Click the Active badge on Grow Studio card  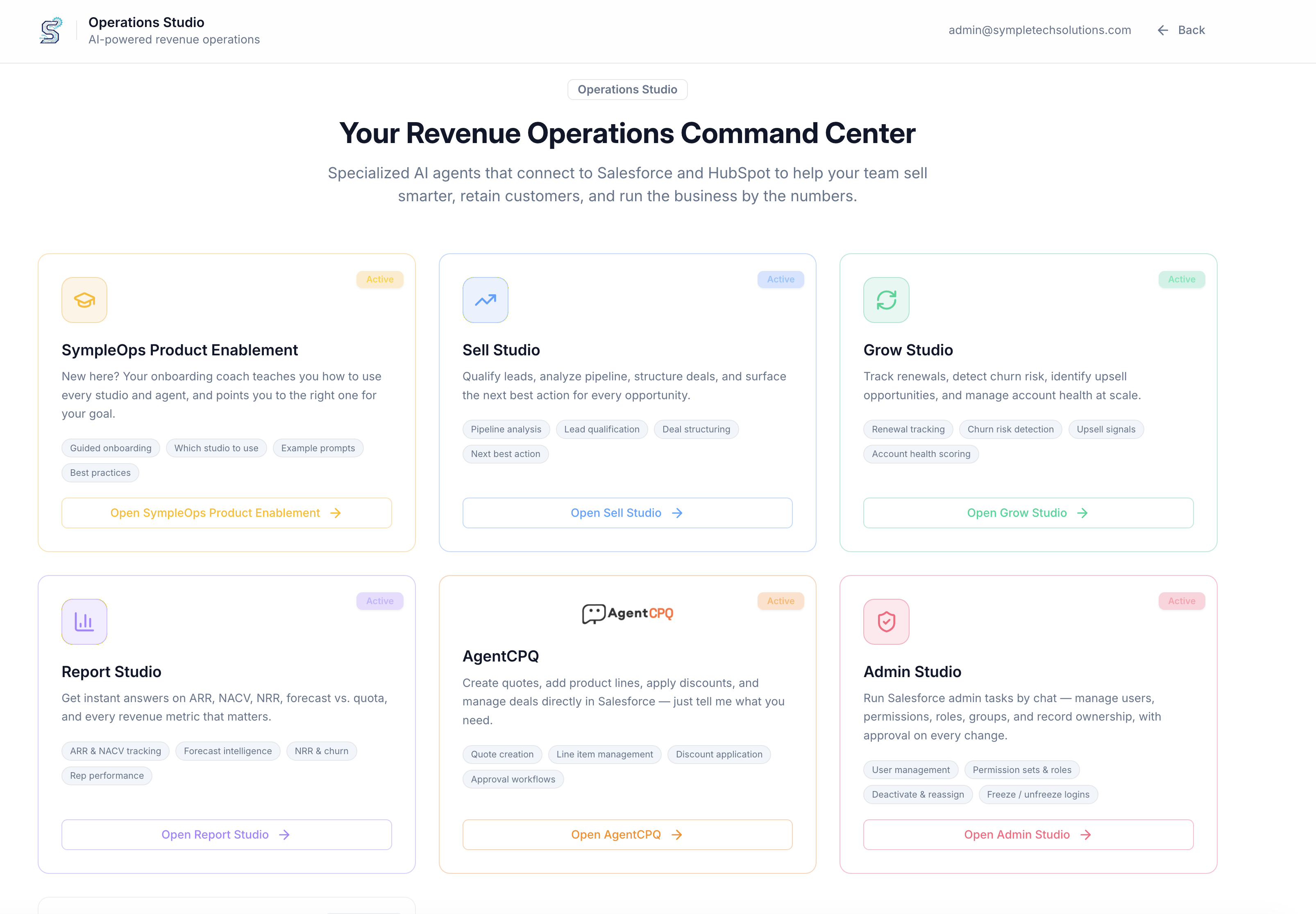[x=1182, y=280]
